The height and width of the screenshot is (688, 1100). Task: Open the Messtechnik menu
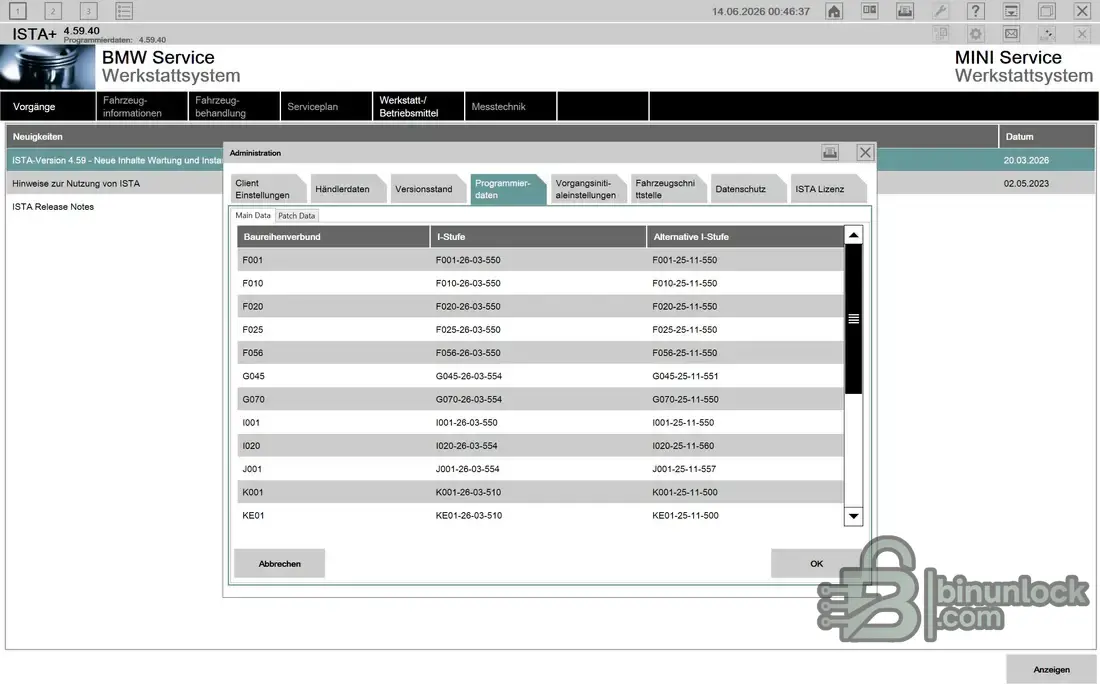[510, 106]
